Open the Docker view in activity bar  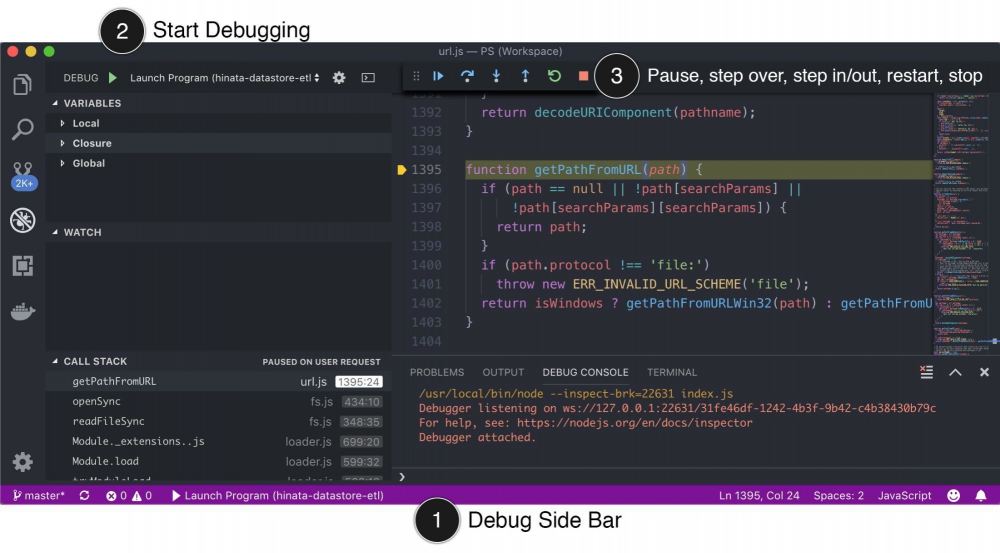(x=22, y=311)
